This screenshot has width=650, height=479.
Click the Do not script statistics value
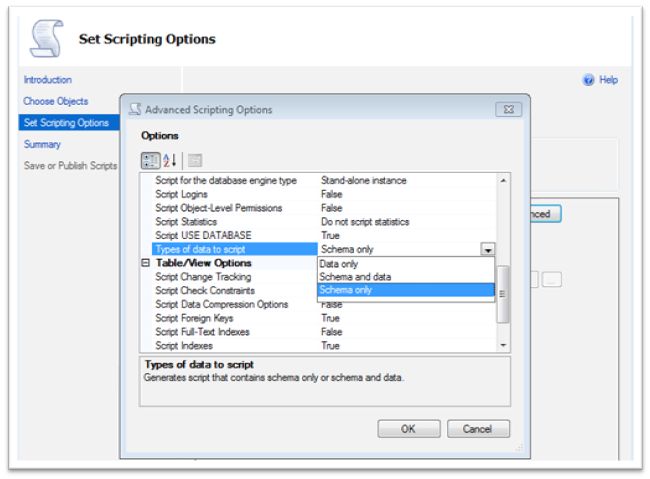click(x=365, y=222)
